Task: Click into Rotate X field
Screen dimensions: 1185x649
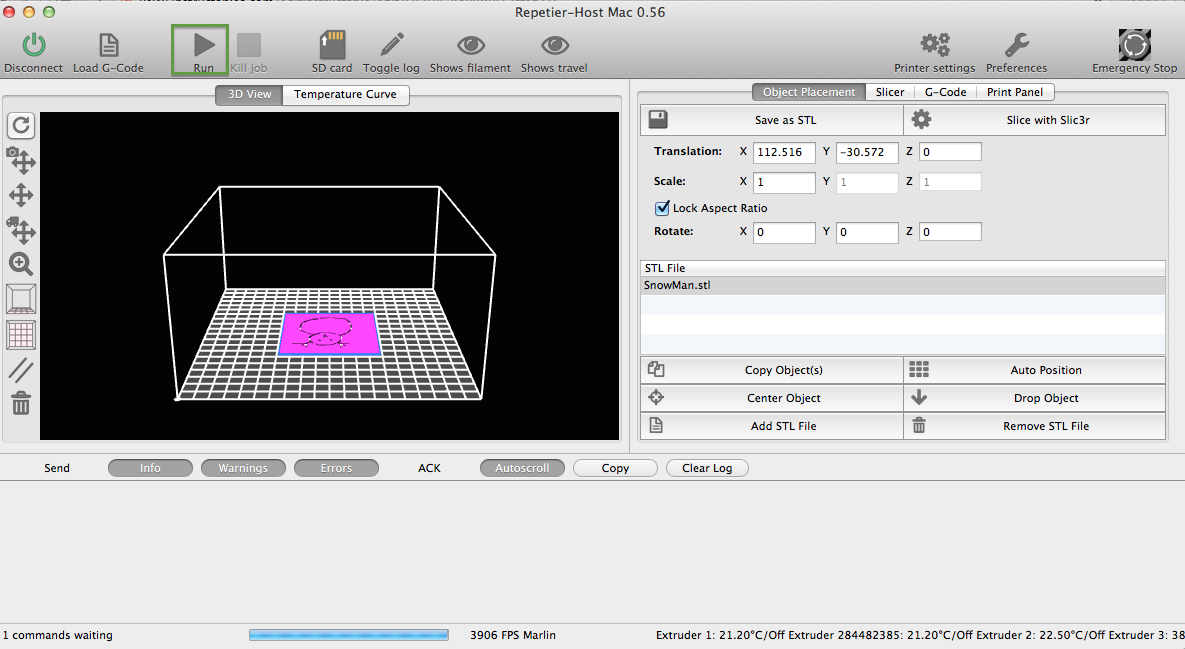Action: pos(784,232)
